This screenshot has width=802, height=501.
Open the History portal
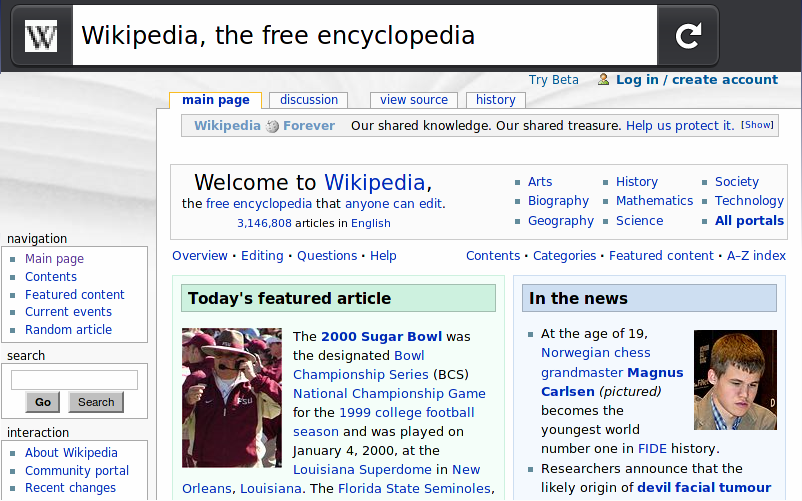click(637, 181)
